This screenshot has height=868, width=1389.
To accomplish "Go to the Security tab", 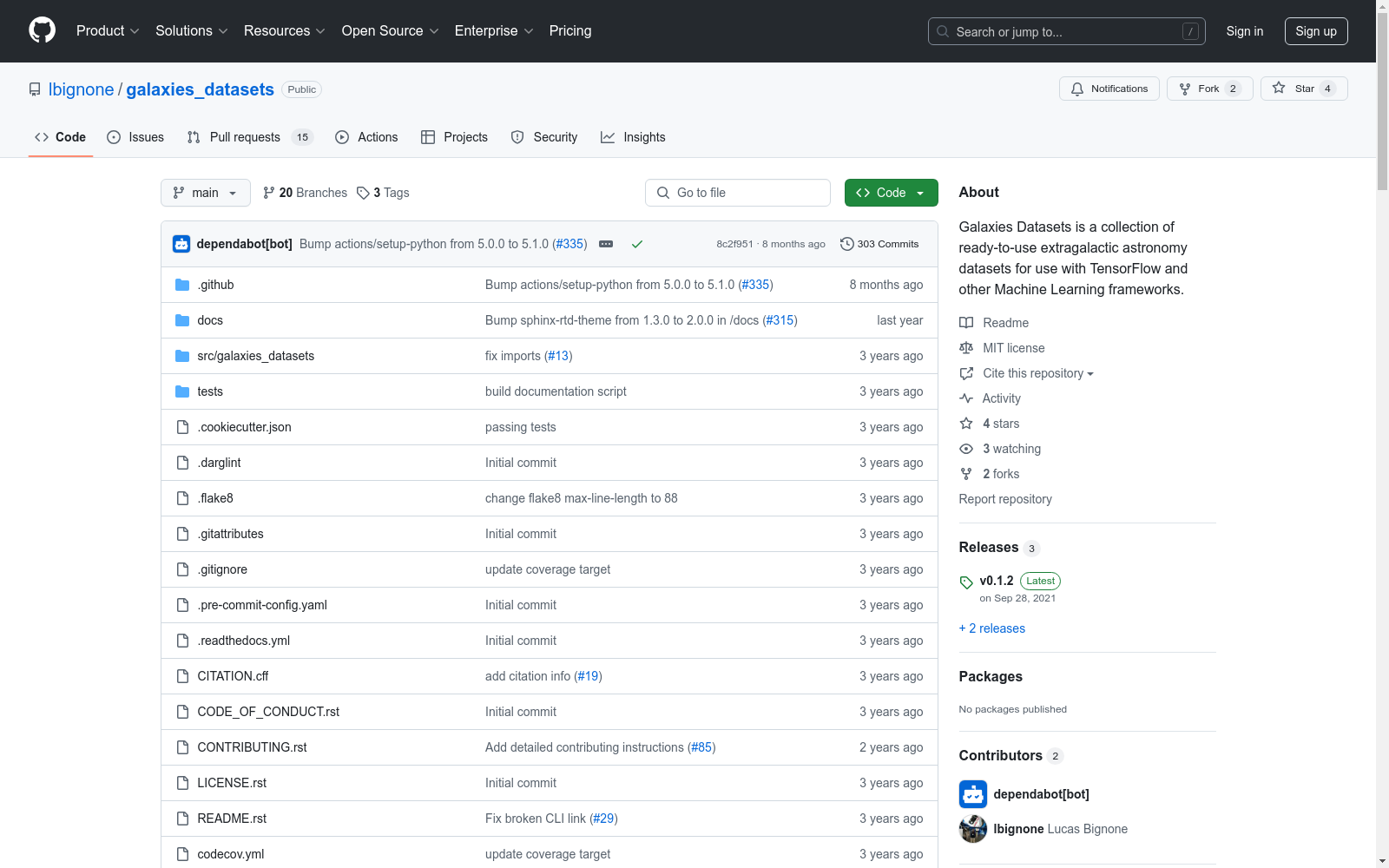I will (x=544, y=137).
